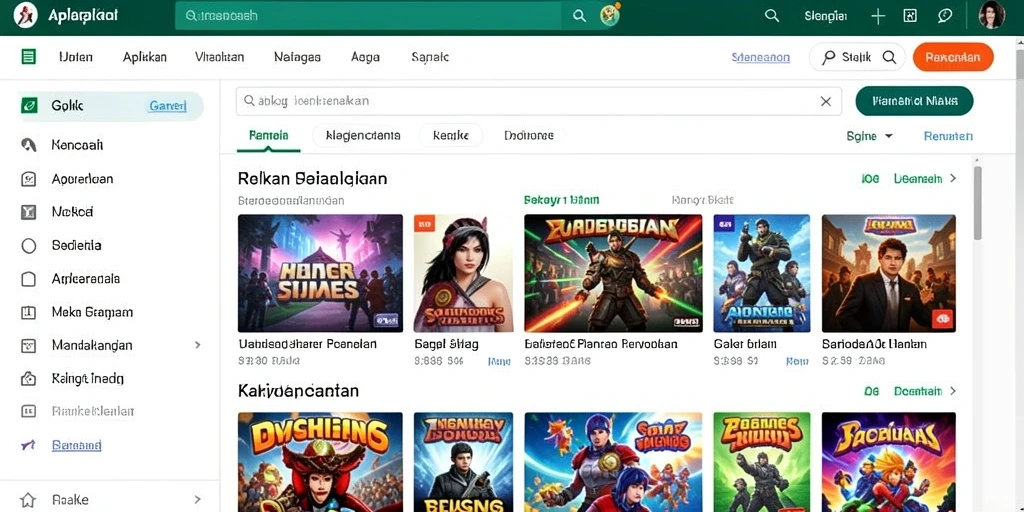Screen dimensions: 1024x512
Task: Click the Nokoa sidebar icon
Action: [x=29, y=212]
